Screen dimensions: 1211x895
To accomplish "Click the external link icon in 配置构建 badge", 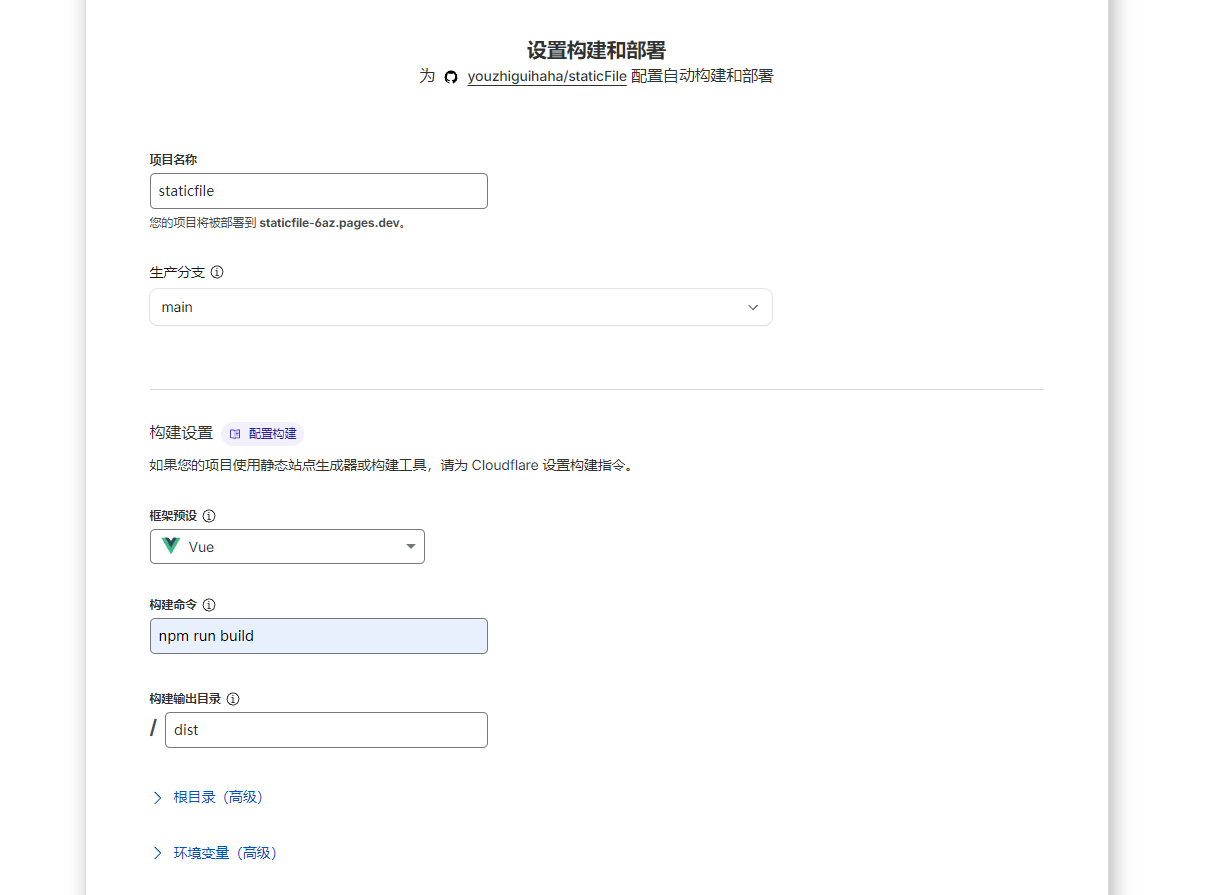I will click(x=235, y=434).
